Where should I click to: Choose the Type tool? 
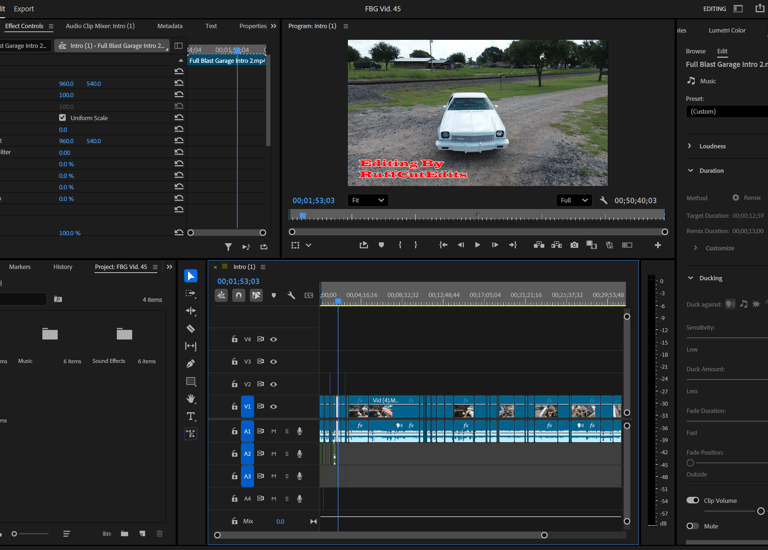pos(191,416)
